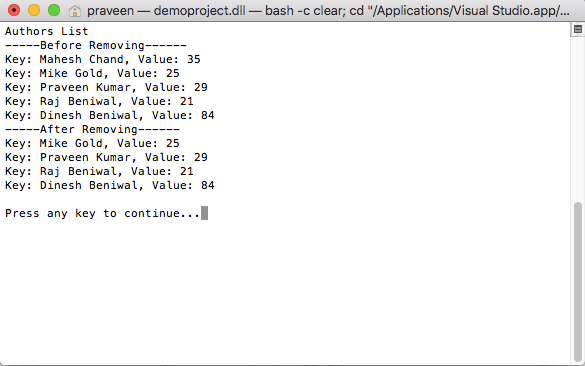Click the split pane icon above scrollbar

point(578,29)
